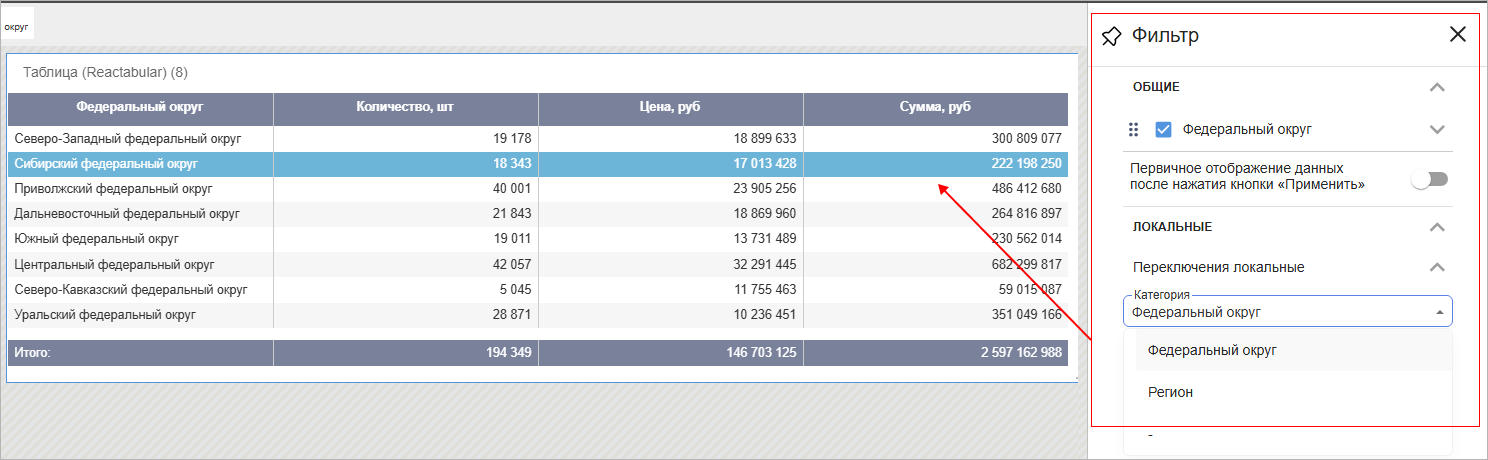Toggle the Первичное отображение данных switch
The width and height of the screenshot is (1488, 460).
coord(1429,179)
